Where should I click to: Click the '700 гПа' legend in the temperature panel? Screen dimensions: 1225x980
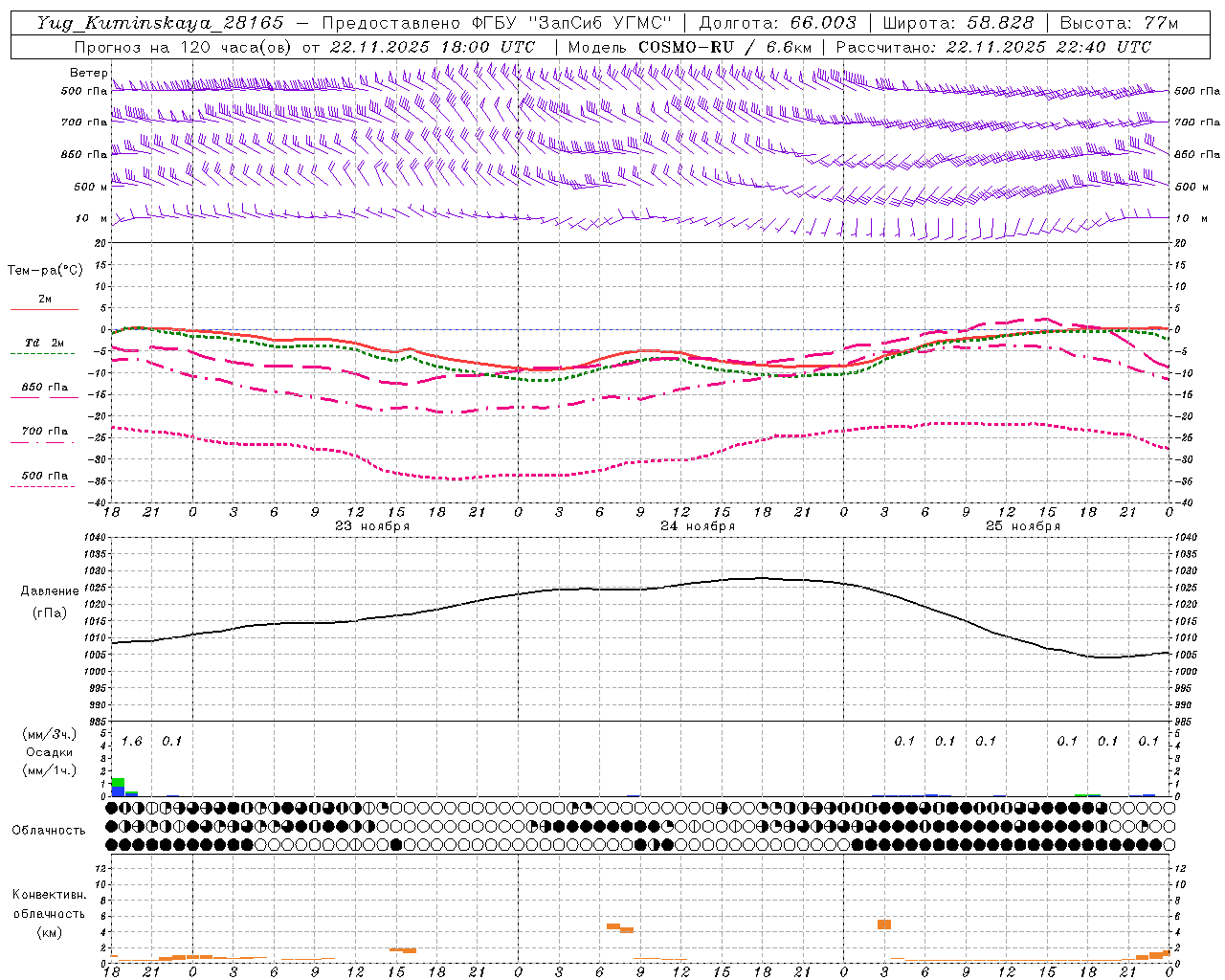(44, 431)
